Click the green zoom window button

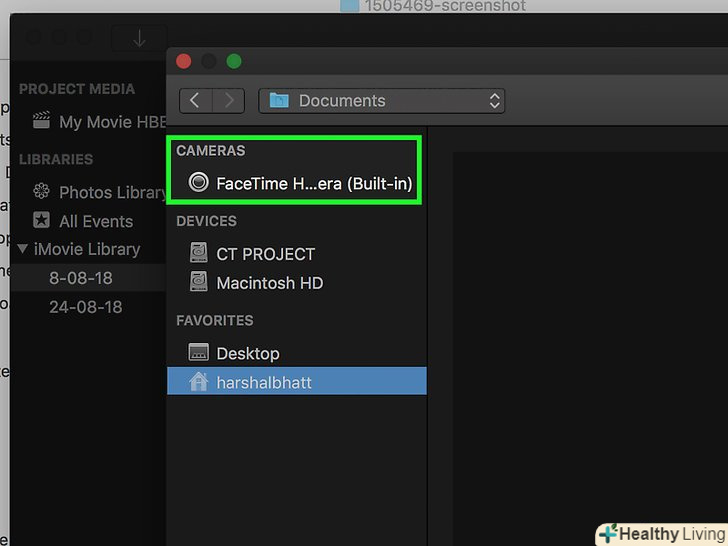coord(234,61)
